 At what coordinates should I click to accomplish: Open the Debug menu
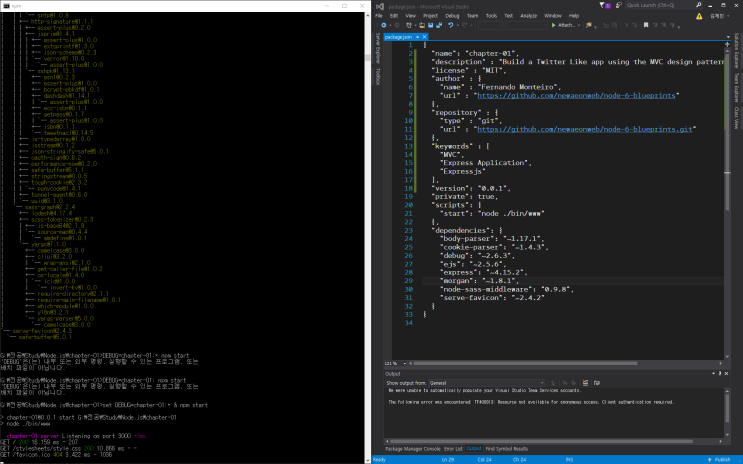[x=452, y=16]
